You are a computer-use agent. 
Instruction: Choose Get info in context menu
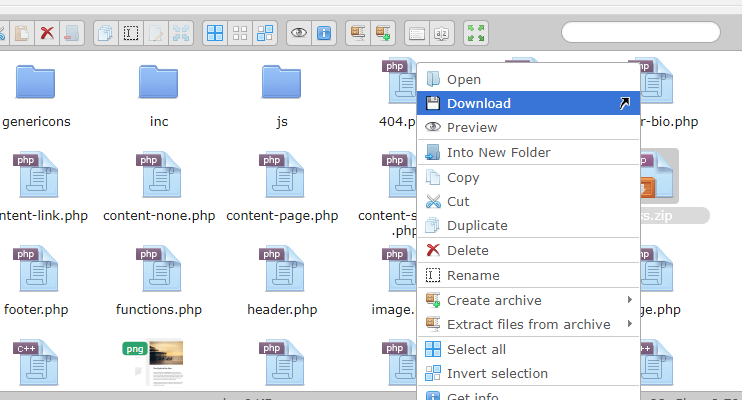click(x=528, y=395)
